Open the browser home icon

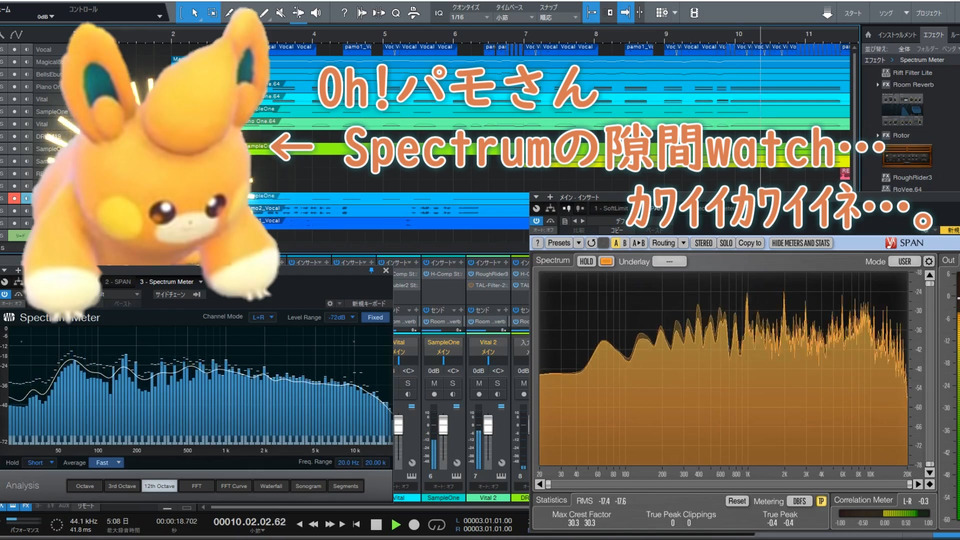[x=868, y=35]
